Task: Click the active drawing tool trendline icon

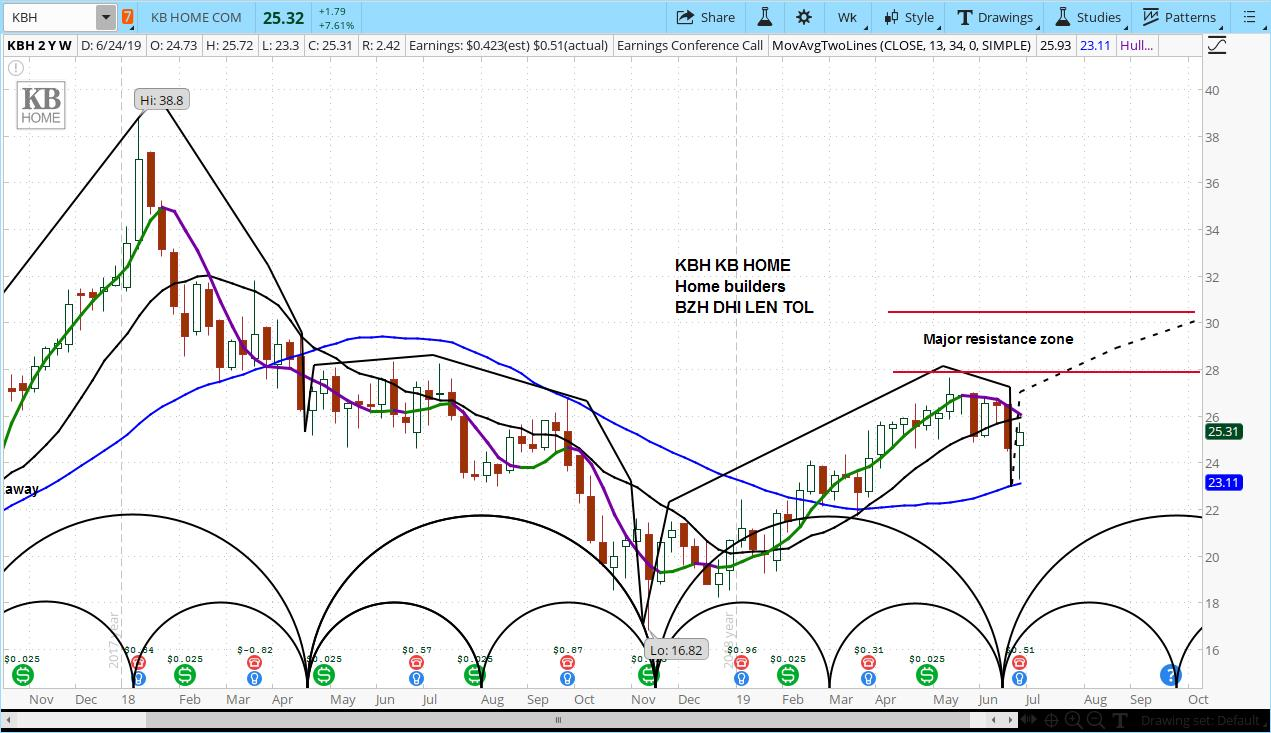Action: point(1218,45)
